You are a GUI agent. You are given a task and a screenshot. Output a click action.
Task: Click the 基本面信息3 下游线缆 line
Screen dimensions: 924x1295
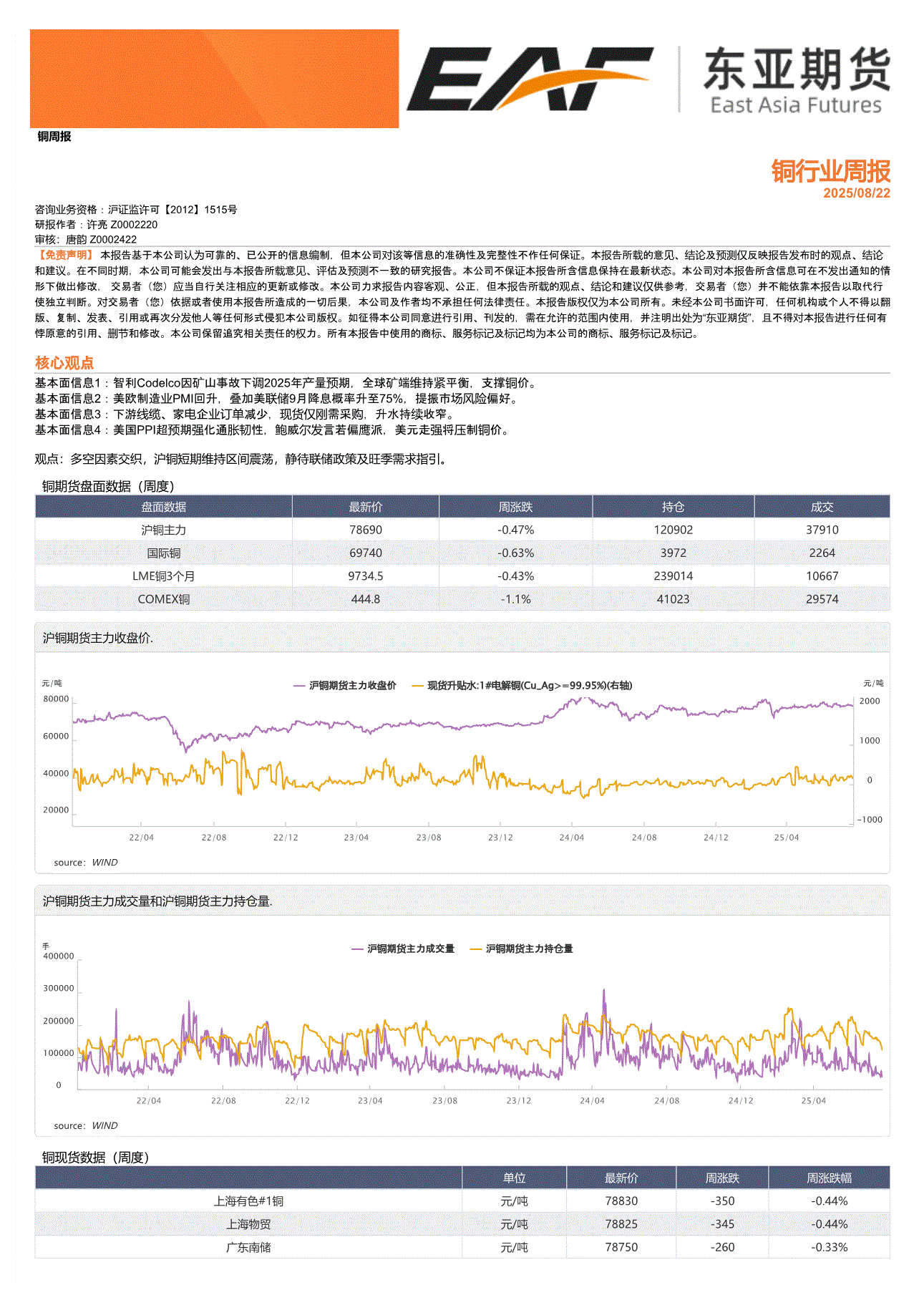pyautogui.click(x=245, y=414)
